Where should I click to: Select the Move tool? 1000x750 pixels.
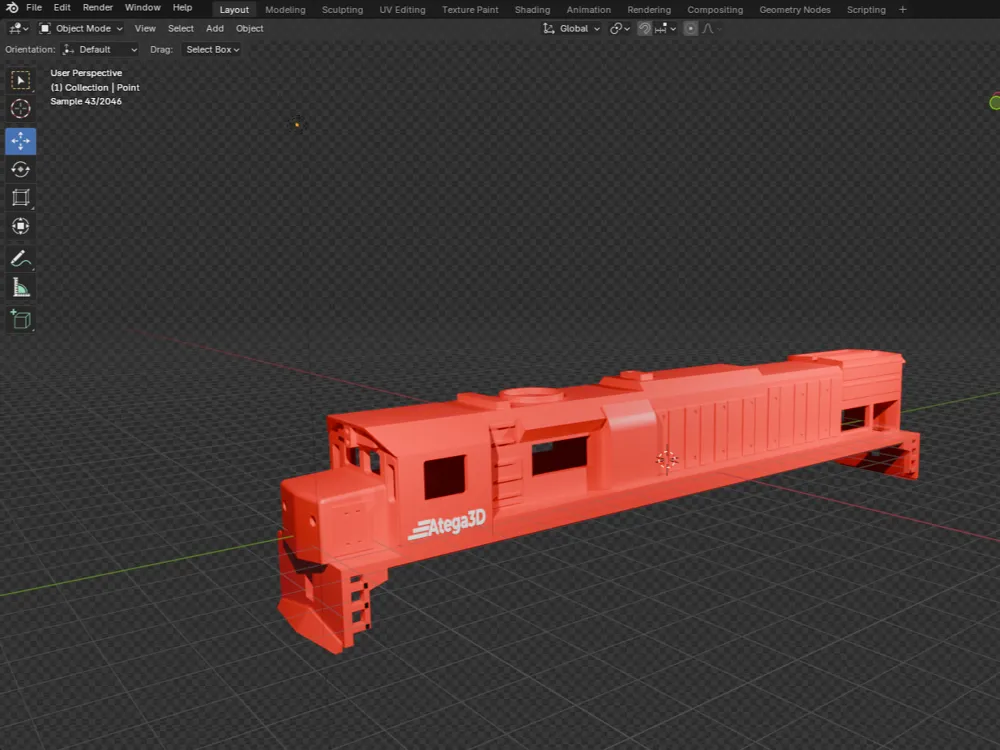click(20, 141)
